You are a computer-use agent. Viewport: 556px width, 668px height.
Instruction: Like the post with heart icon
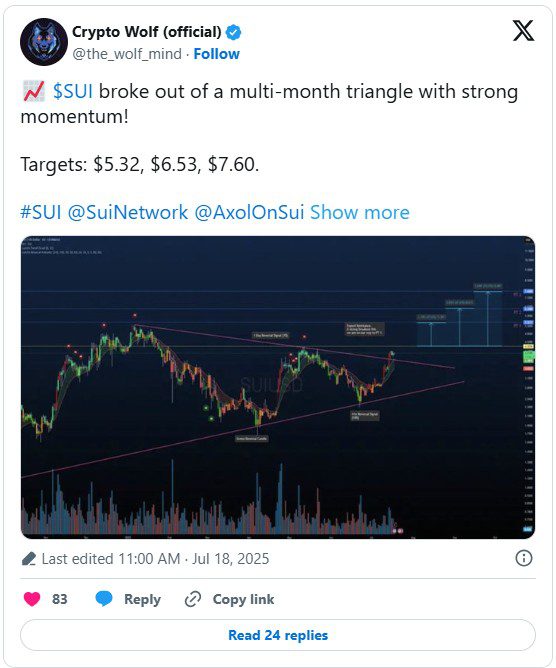32,599
